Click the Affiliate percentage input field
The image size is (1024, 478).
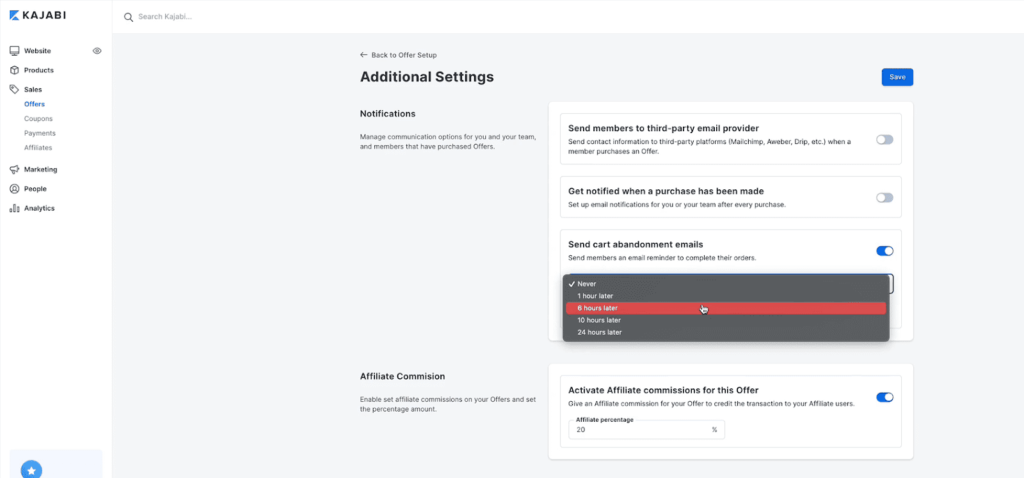[x=647, y=430]
